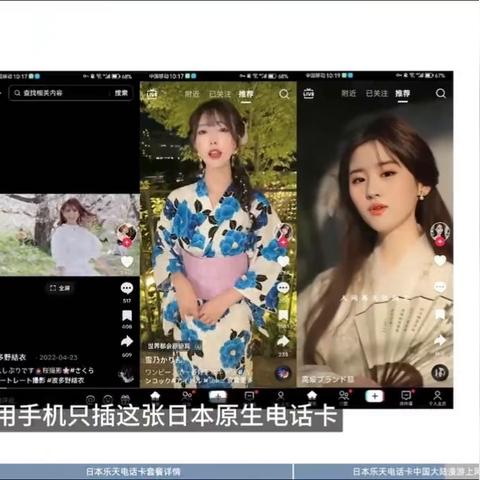Like the kimono video with heart icon

click(283, 262)
